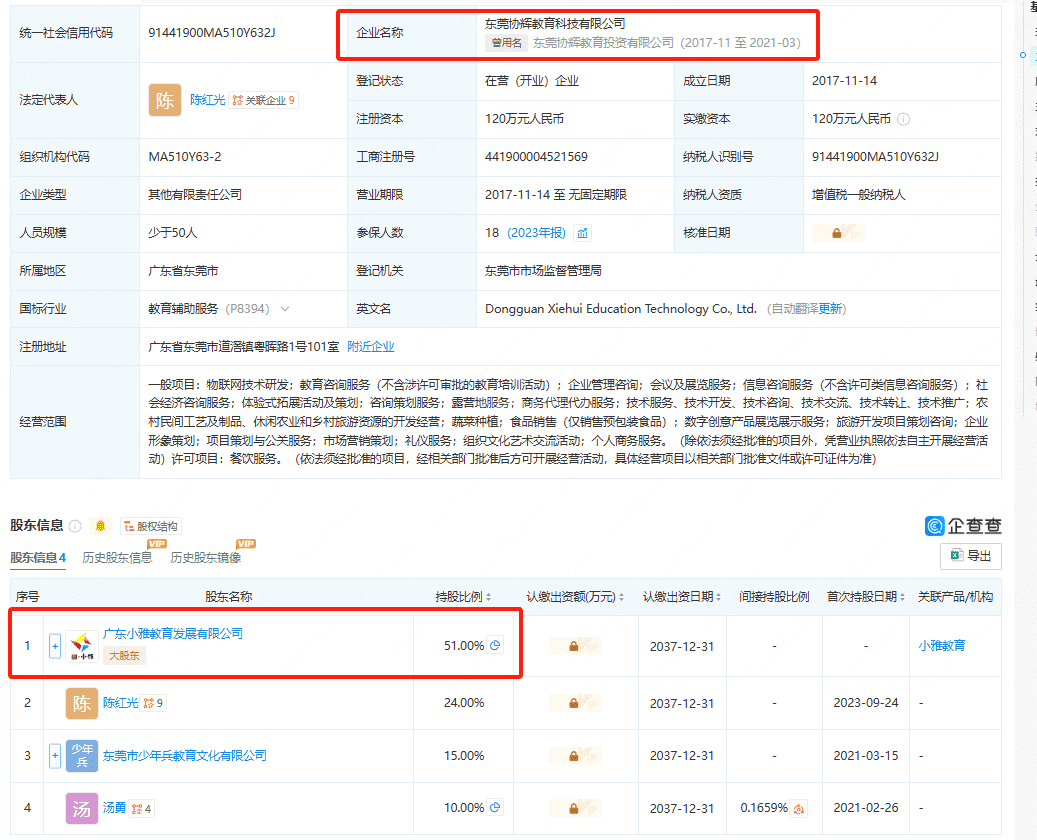
Task: Open shareholder link 东莞市少年兵教育文化有限公司
Action: point(185,755)
